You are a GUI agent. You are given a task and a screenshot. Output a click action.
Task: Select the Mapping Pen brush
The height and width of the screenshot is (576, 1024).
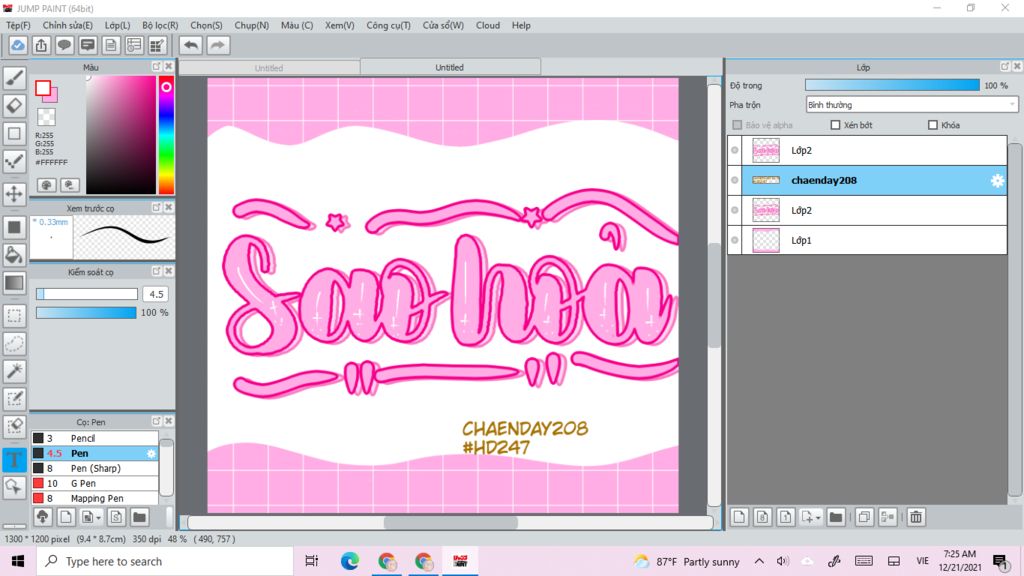[95, 498]
